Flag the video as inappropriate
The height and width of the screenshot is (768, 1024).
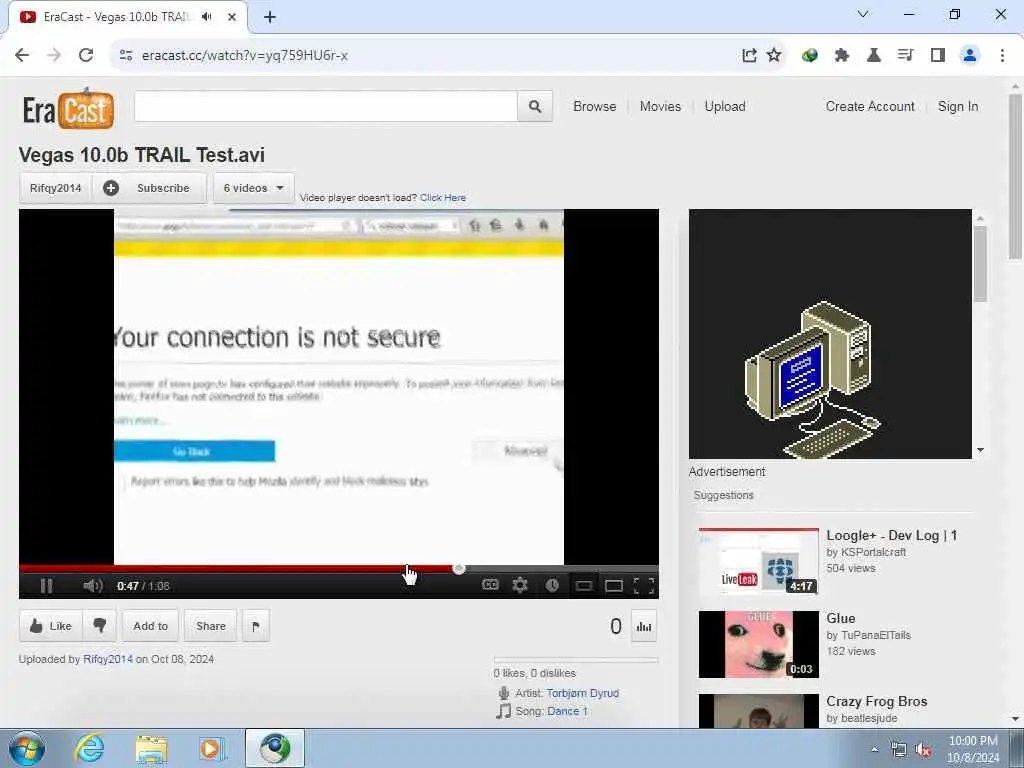point(255,626)
